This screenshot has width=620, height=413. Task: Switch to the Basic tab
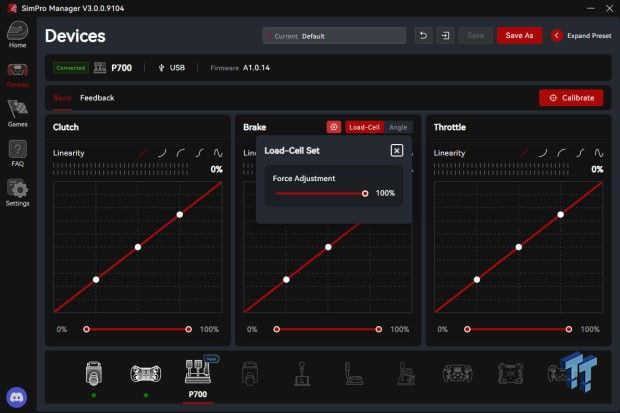pos(62,98)
